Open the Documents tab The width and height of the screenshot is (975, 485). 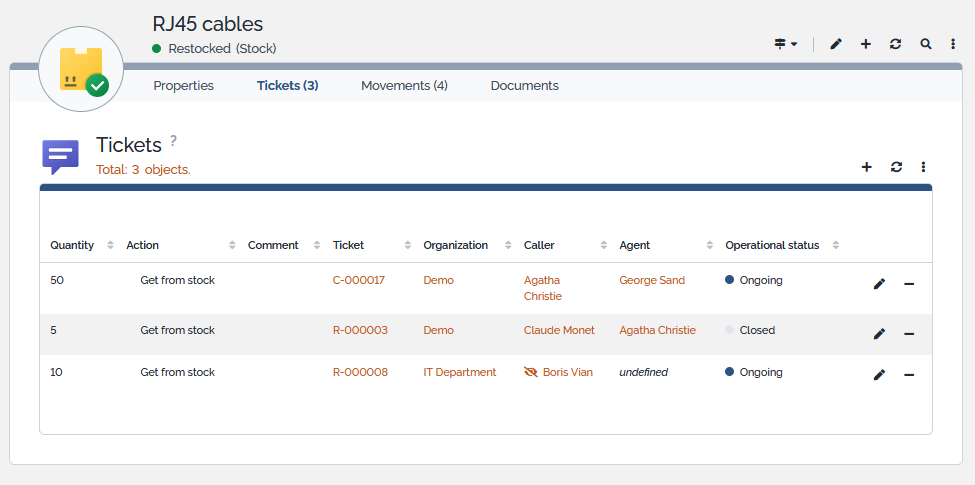[x=524, y=86]
